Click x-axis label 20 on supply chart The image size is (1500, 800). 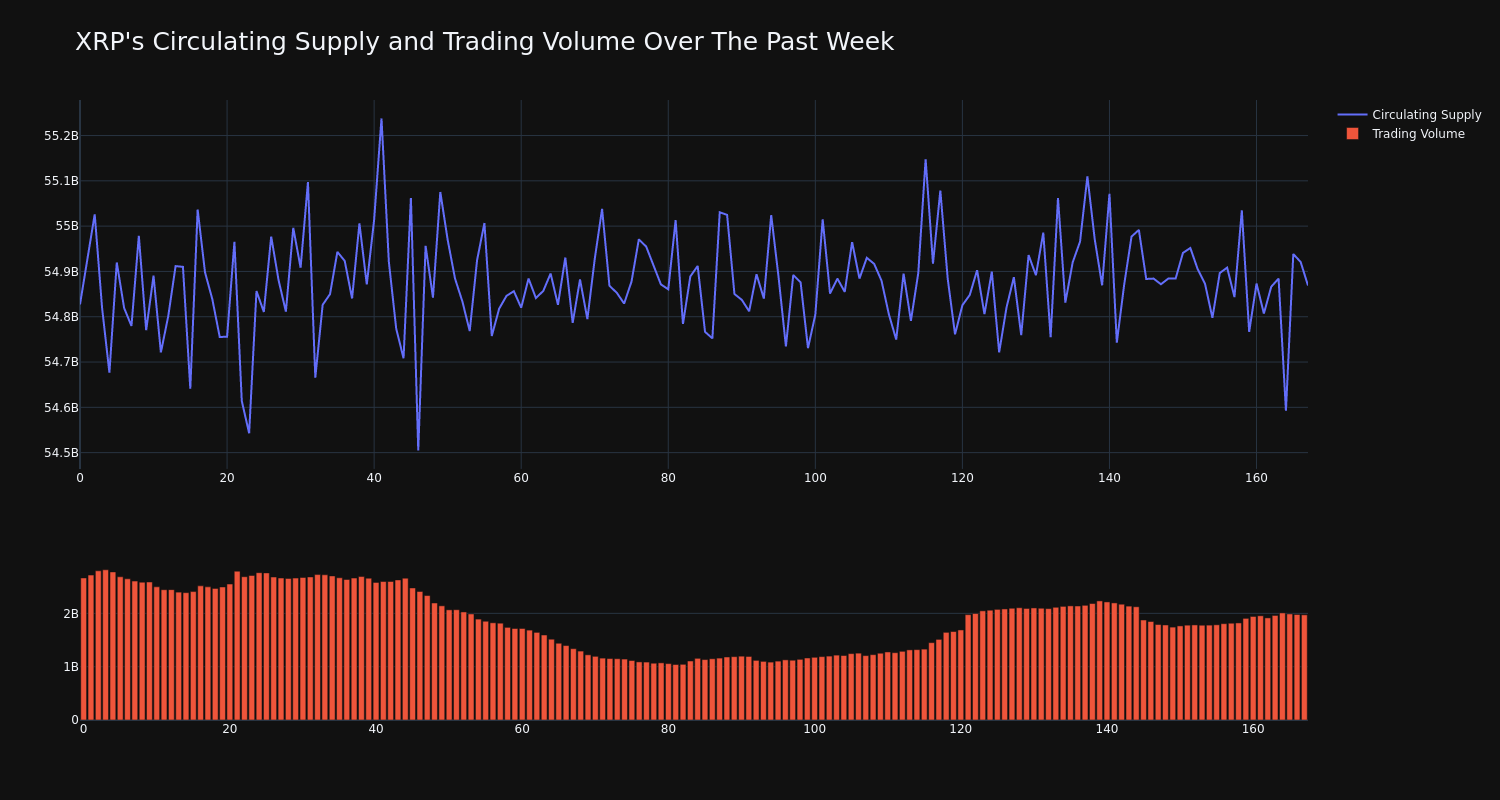click(227, 478)
